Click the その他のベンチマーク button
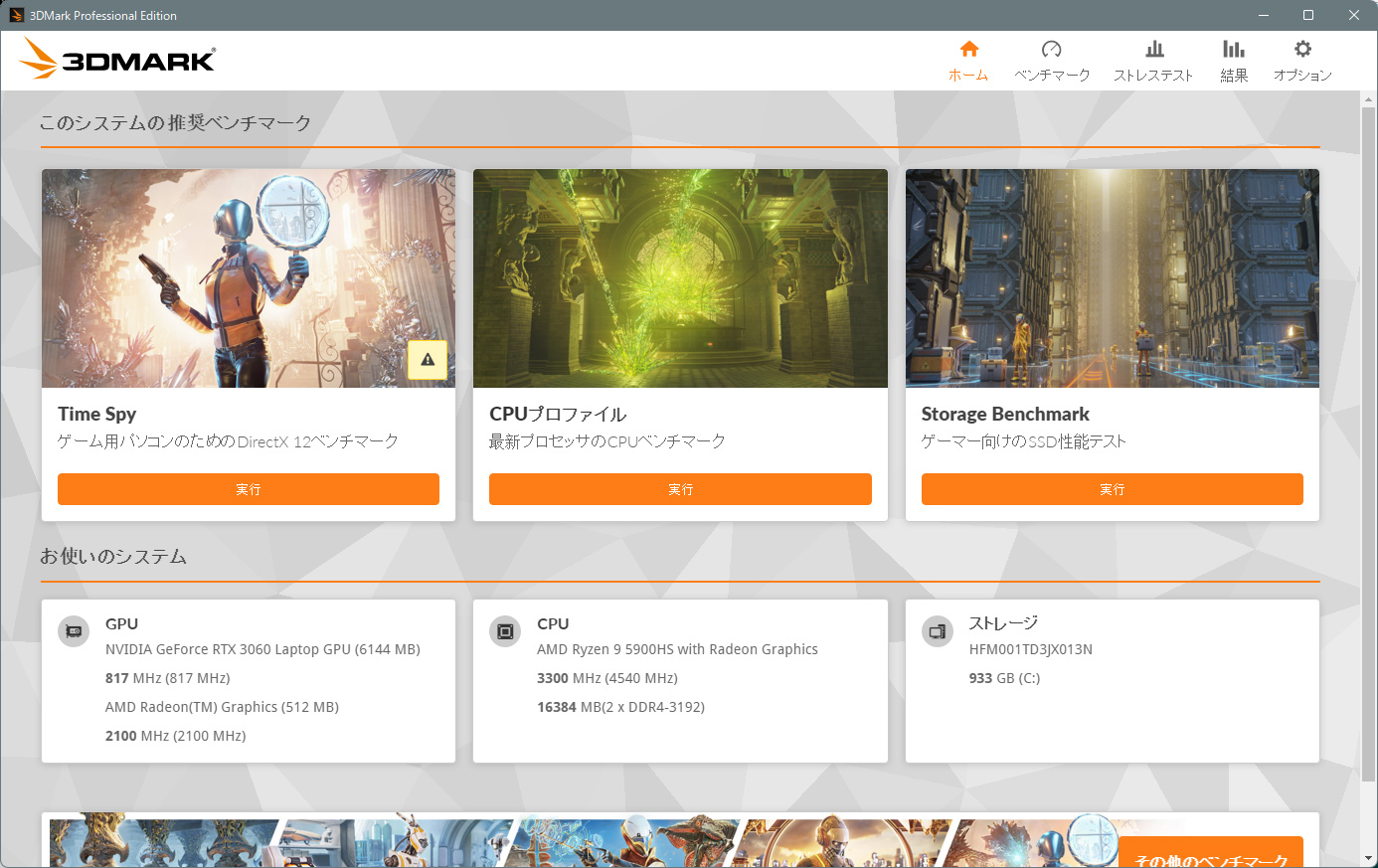This screenshot has height=868, width=1378. point(1211,853)
